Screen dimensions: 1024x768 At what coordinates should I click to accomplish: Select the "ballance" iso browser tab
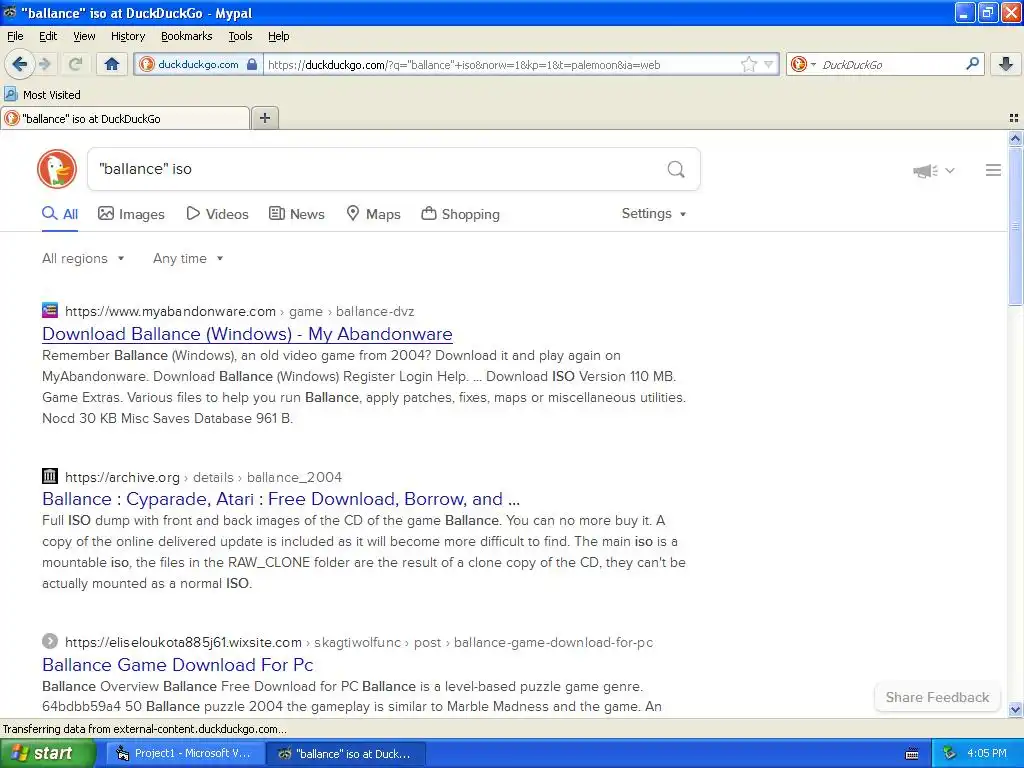124,118
